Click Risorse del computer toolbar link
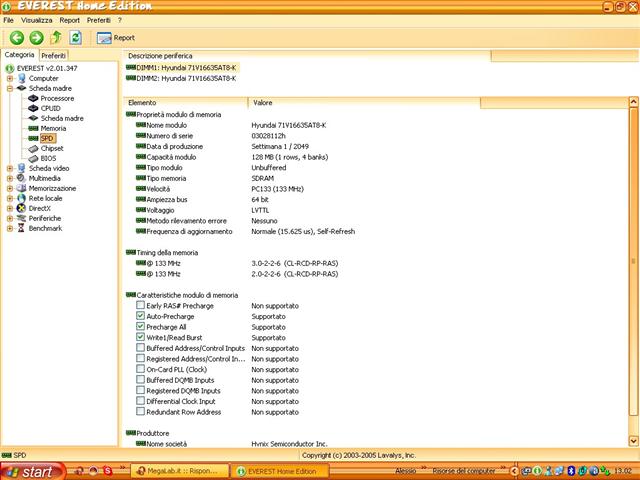Screen dimensions: 640x480 click(x=464, y=471)
